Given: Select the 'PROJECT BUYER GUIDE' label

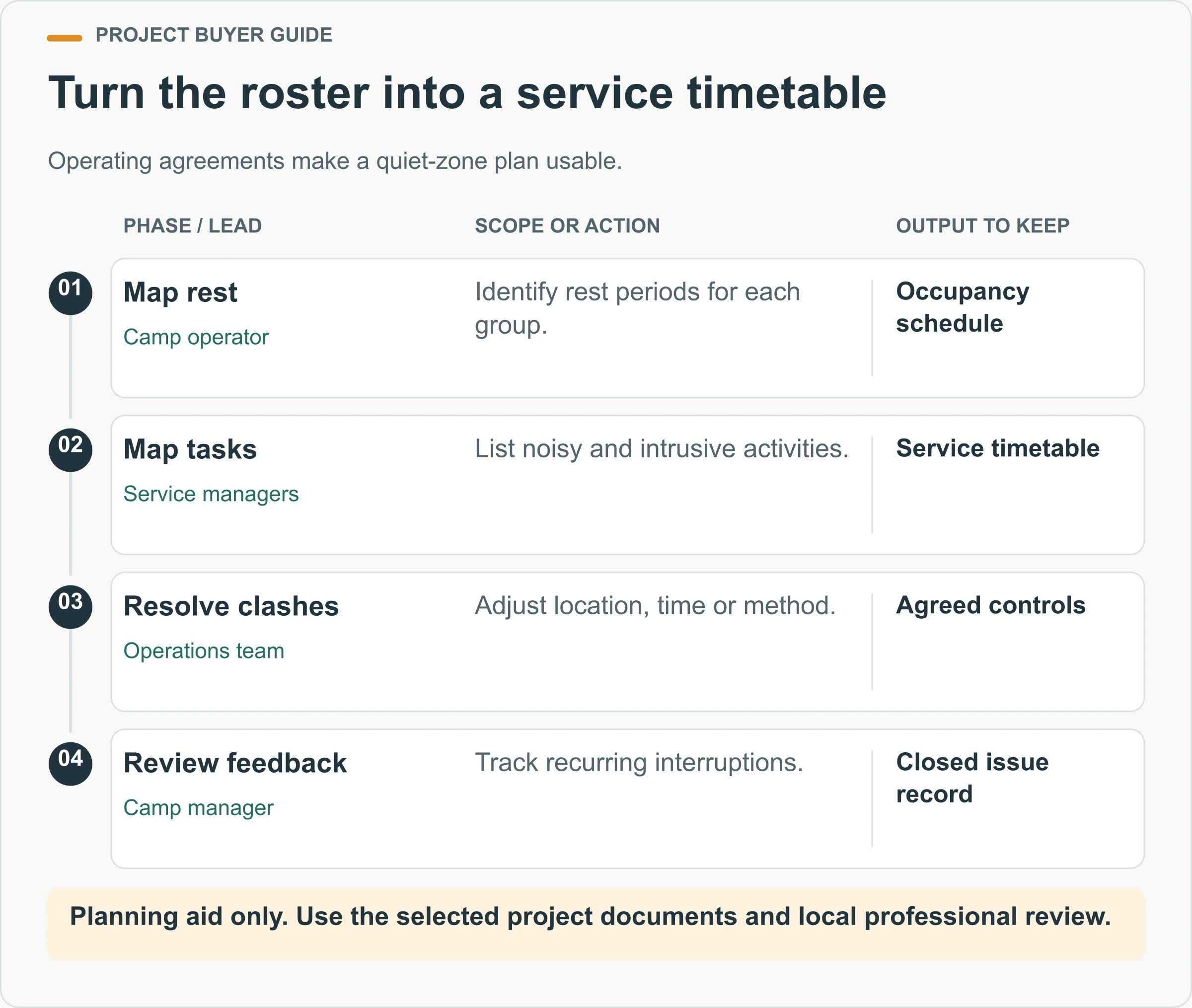Looking at the screenshot, I should click(214, 35).
